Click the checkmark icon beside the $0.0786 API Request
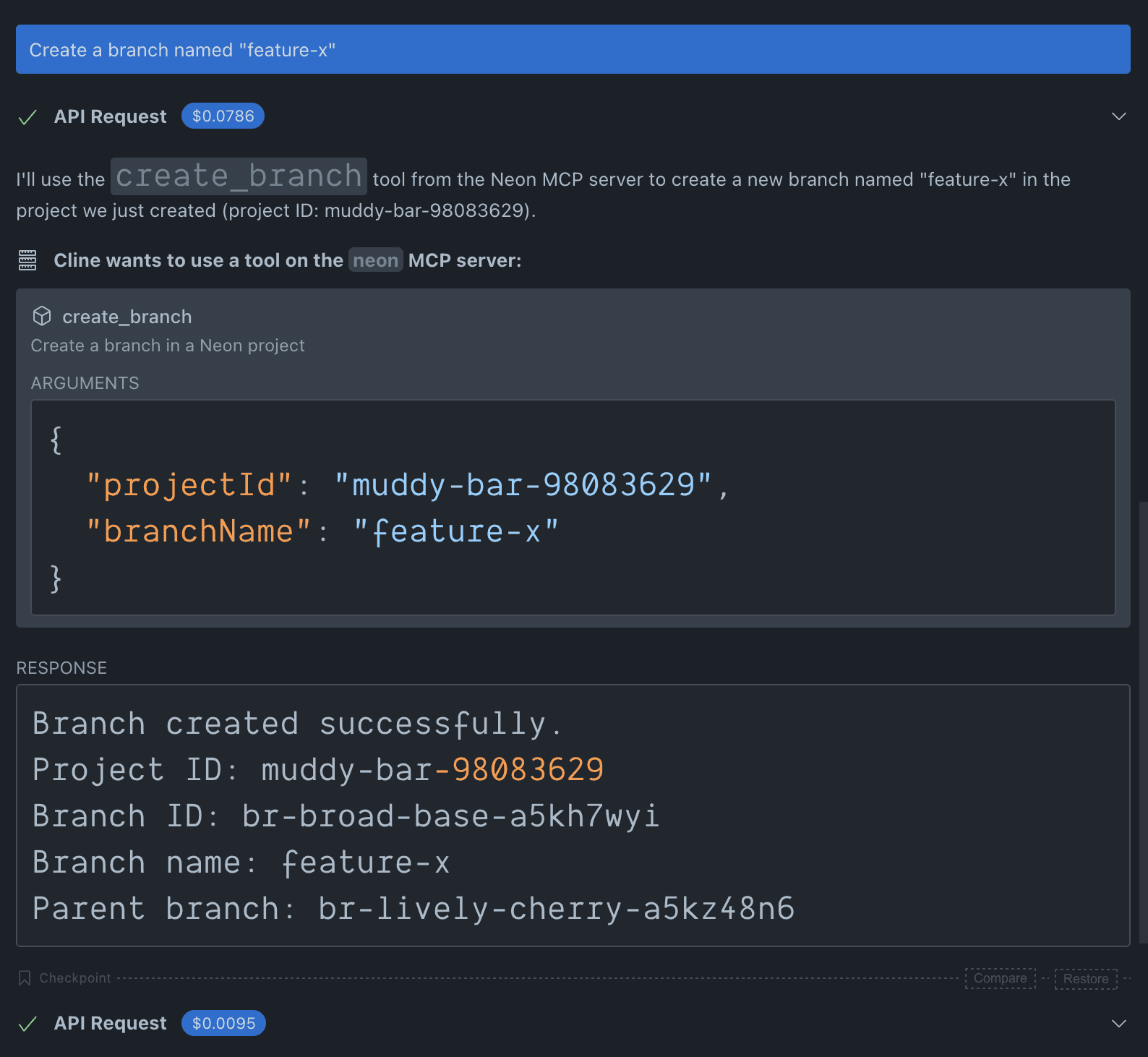 (x=27, y=117)
